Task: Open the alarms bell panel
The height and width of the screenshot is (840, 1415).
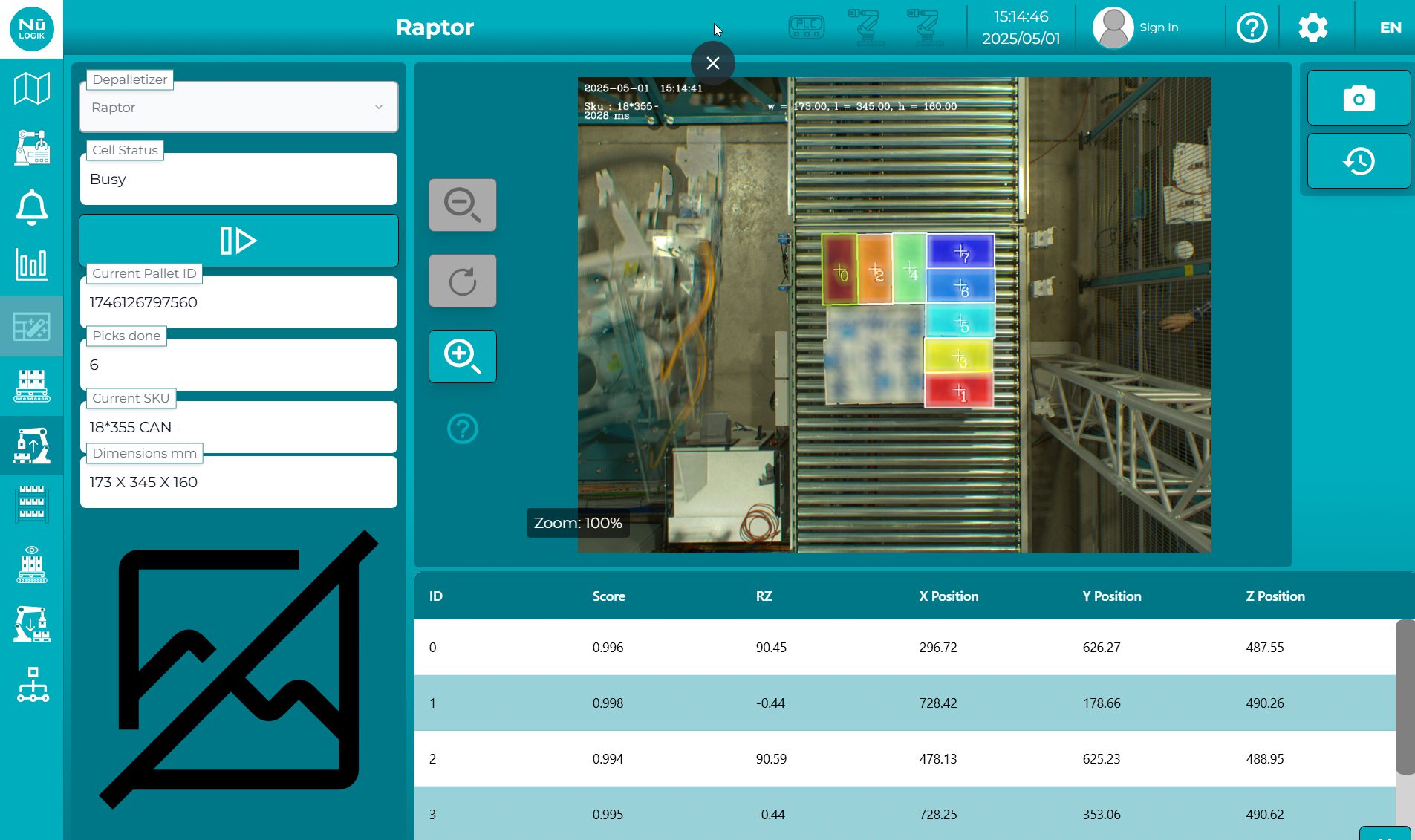Action: tap(32, 207)
